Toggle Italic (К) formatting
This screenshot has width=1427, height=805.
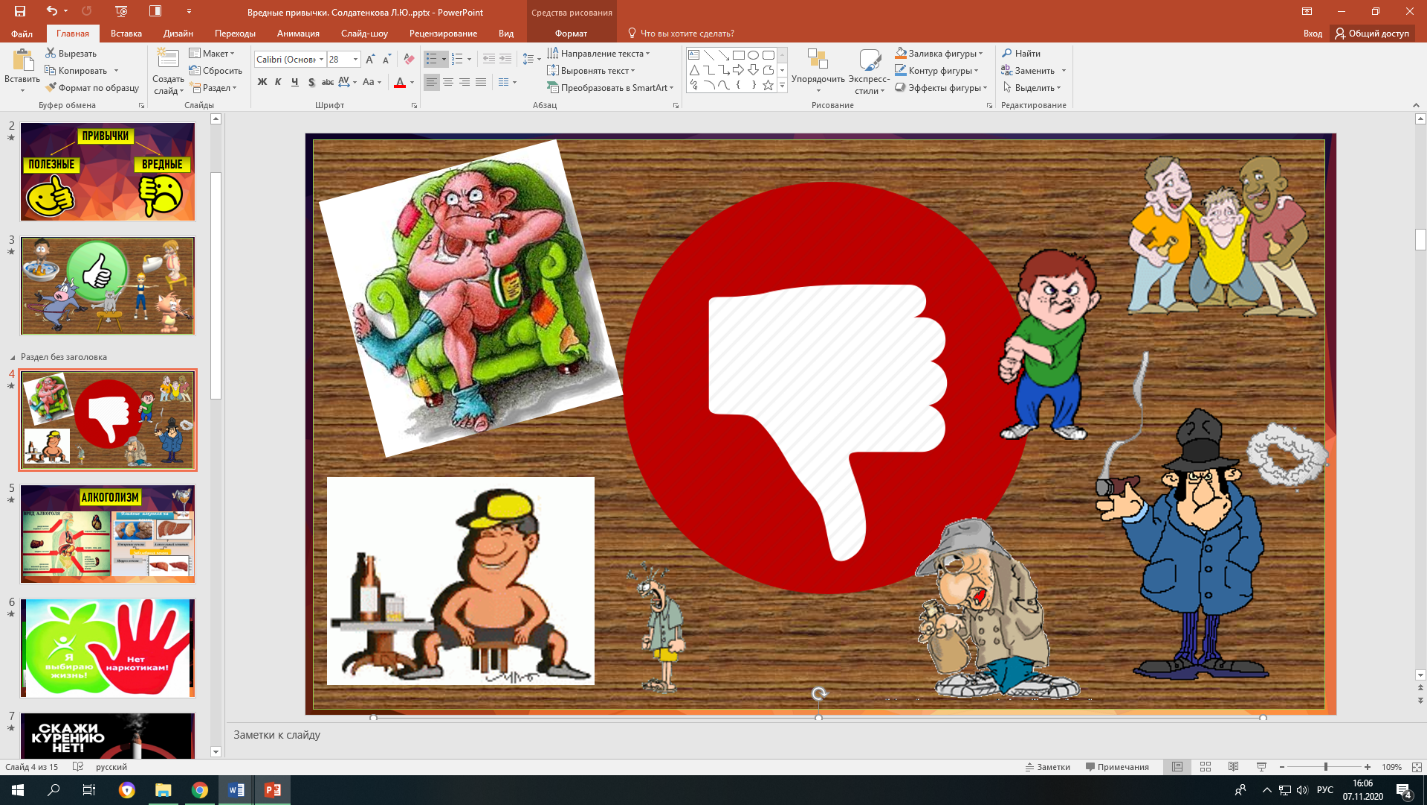point(279,83)
